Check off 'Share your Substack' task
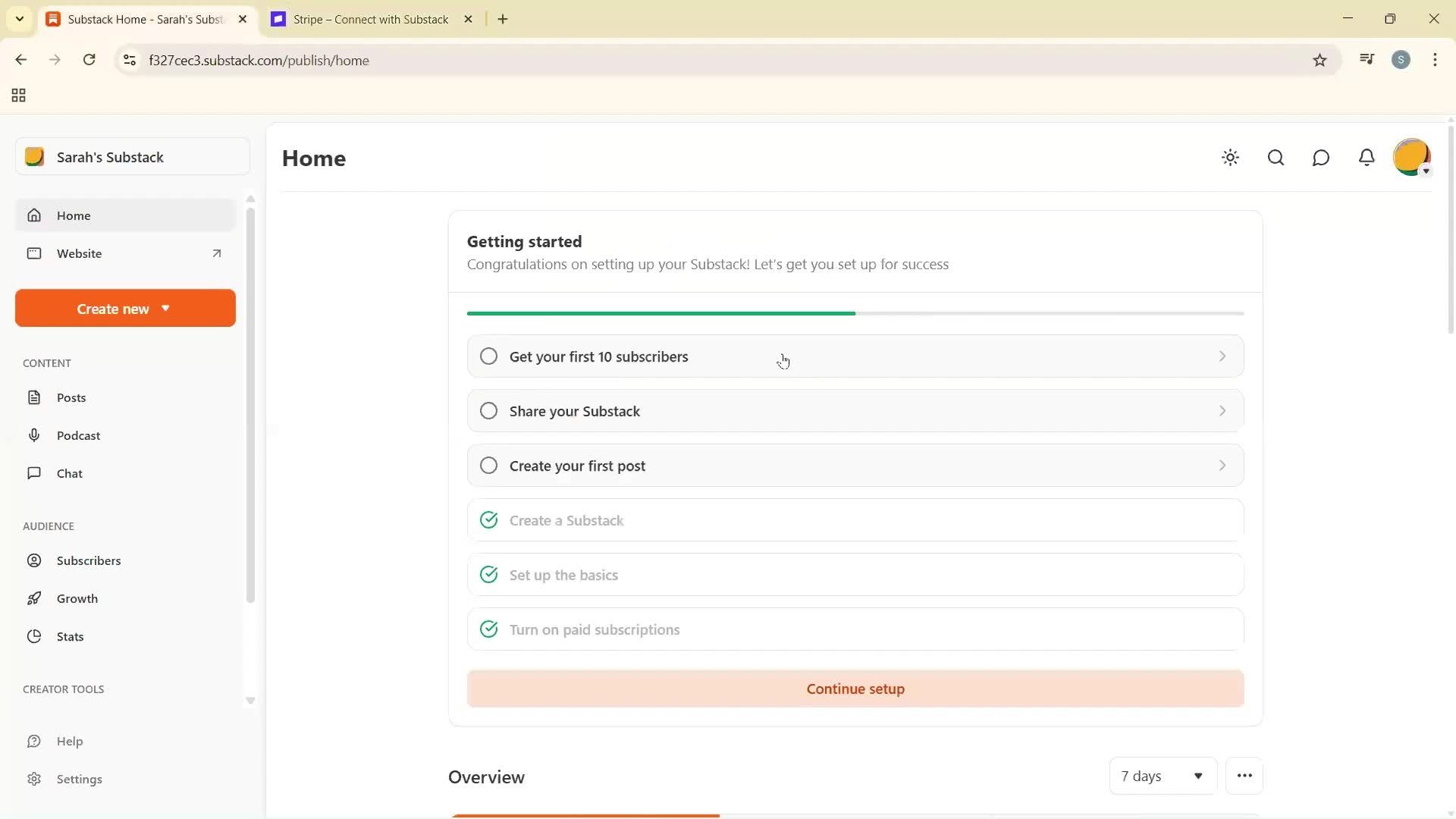This screenshot has height=819, width=1456. [488, 410]
